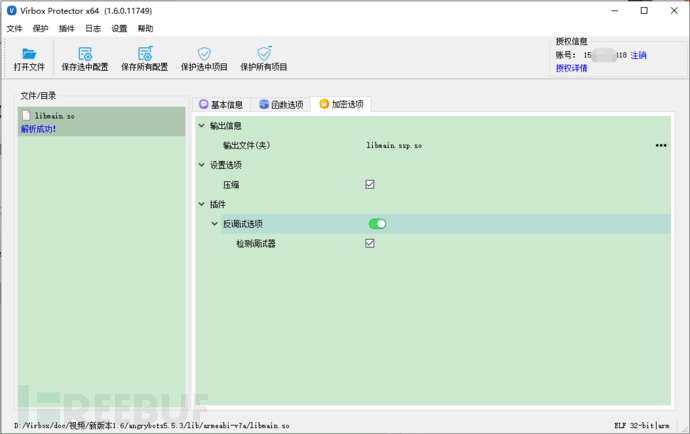Image resolution: width=690 pixels, height=434 pixels.
Task: Open the 帮助 menu
Action: (x=145, y=29)
